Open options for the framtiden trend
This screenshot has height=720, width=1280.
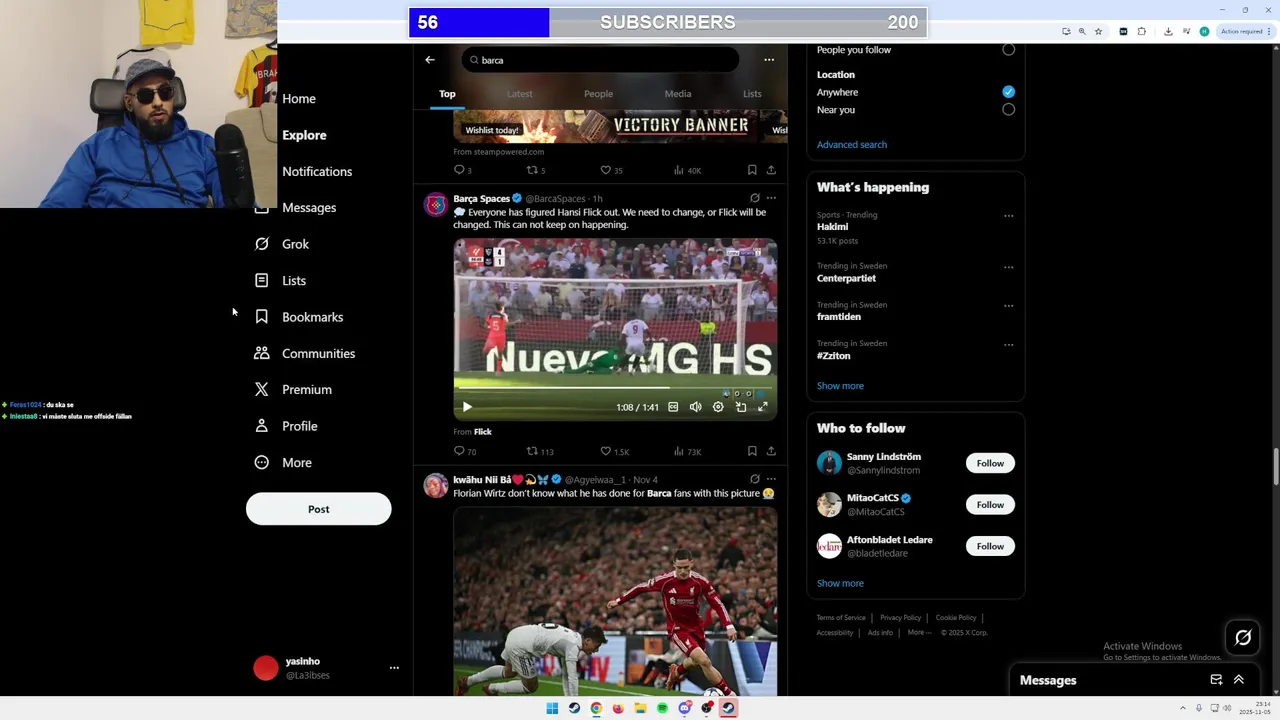click(1008, 306)
